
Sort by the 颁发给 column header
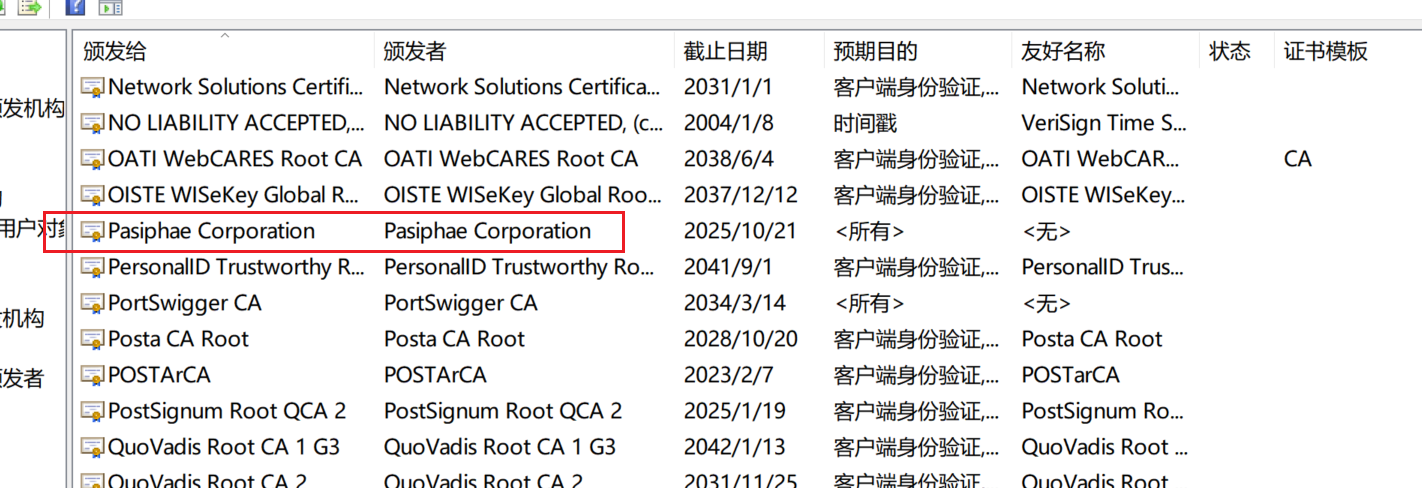tap(115, 52)
